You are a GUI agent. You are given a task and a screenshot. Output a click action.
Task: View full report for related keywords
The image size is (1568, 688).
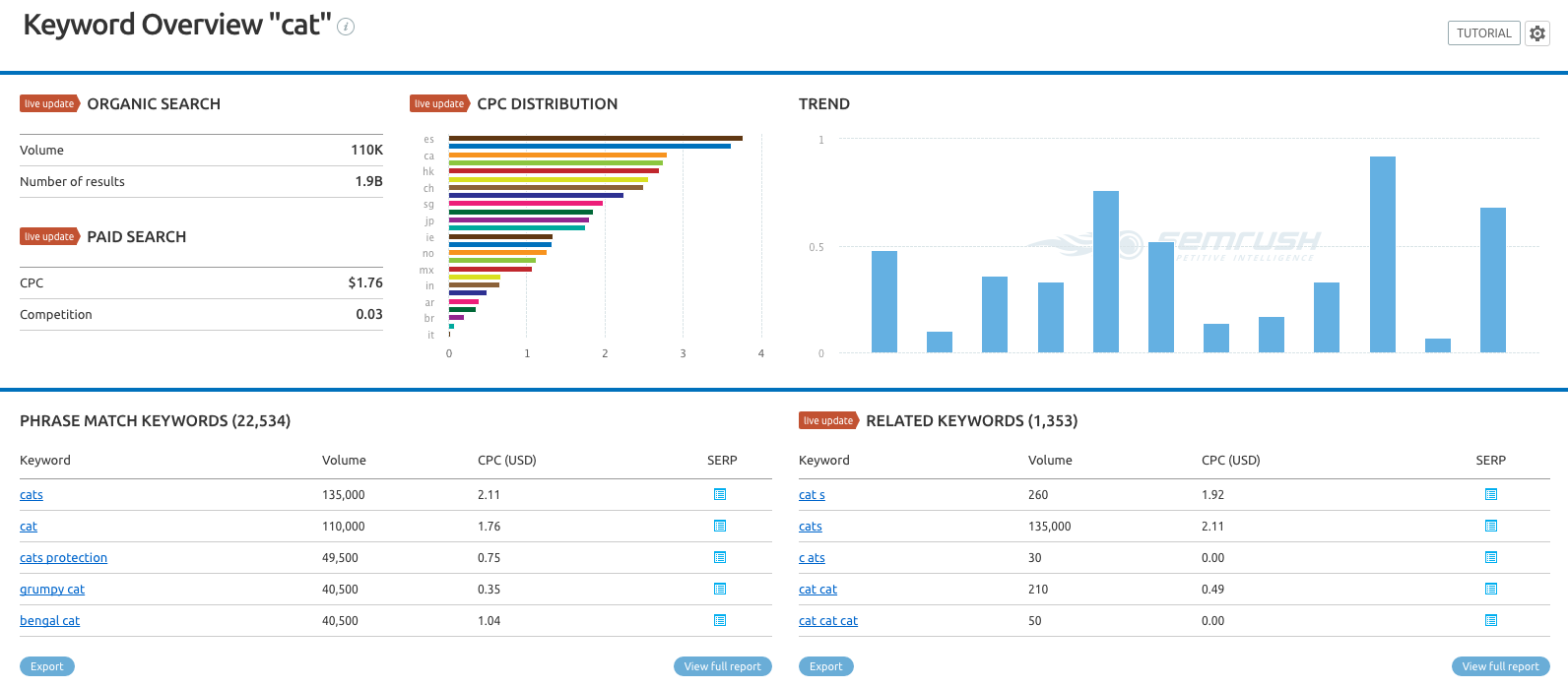(x=1500, y=666)
